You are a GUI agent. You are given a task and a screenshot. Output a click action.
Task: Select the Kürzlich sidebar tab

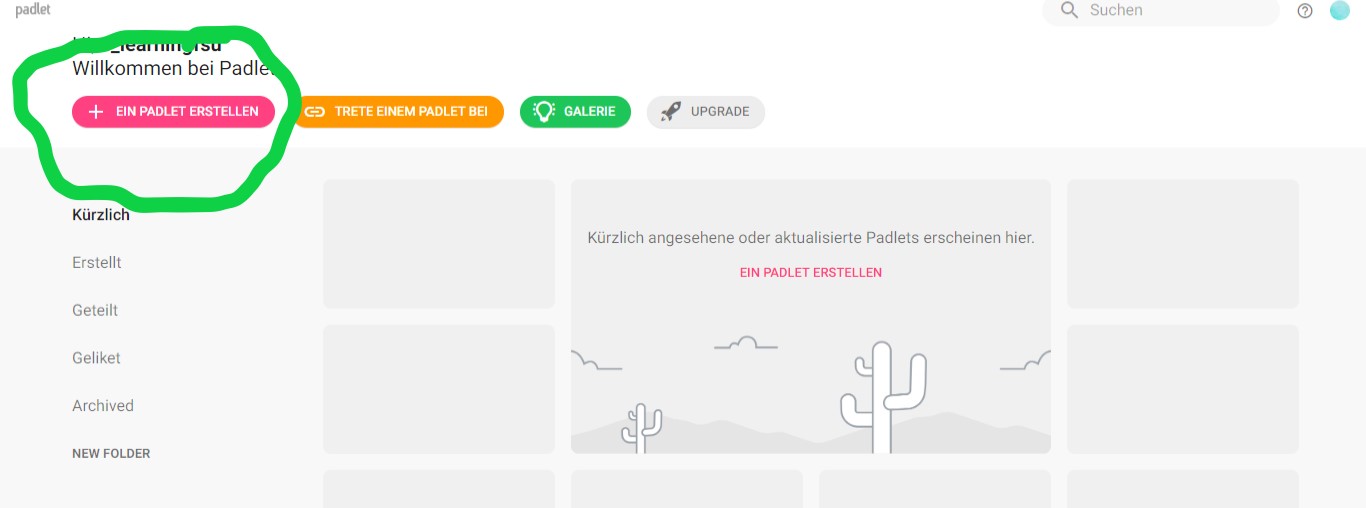101,215
